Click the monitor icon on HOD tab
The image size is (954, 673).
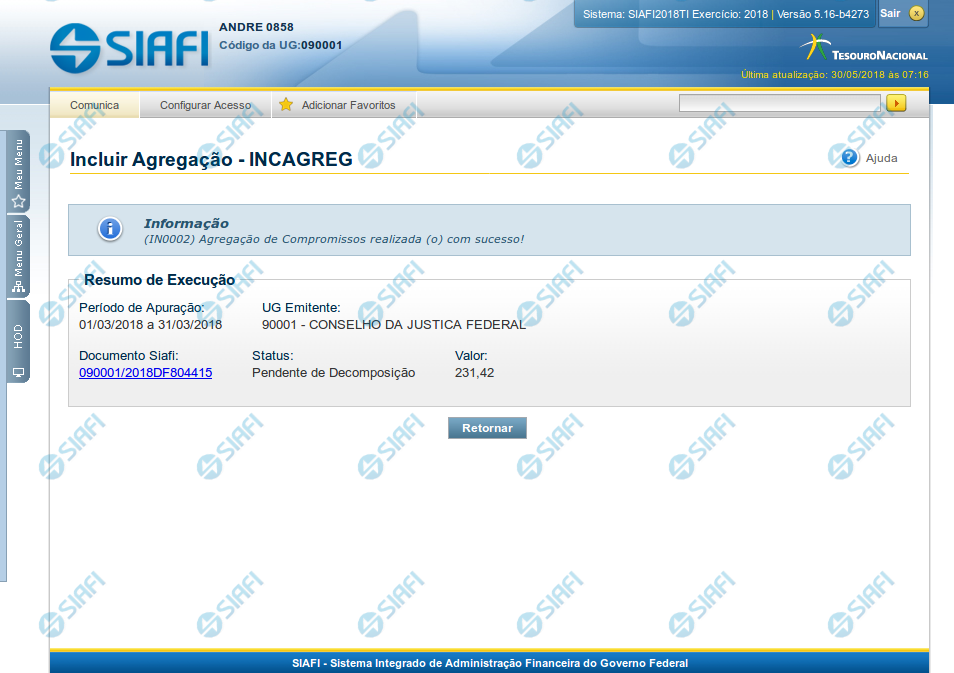(18, 372)
